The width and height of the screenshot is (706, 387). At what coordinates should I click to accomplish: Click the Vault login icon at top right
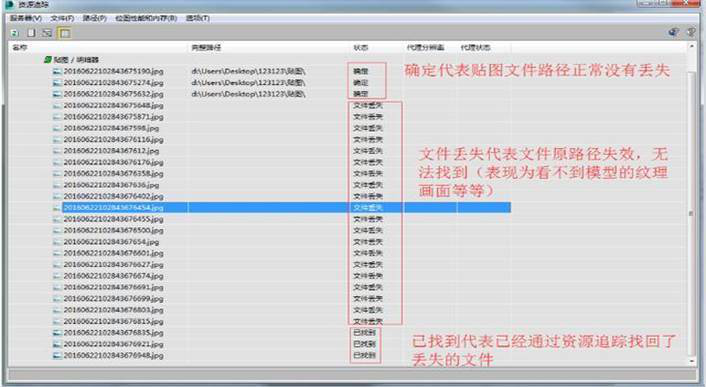coord(674,32)
